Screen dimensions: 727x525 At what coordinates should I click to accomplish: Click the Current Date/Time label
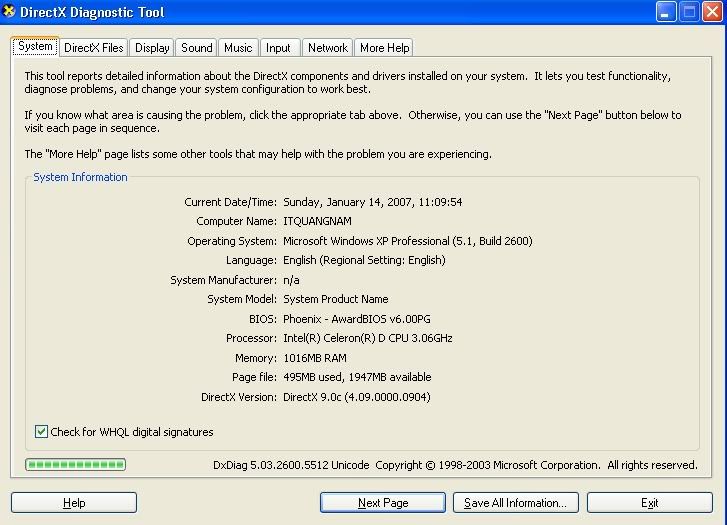pos(230,202)
